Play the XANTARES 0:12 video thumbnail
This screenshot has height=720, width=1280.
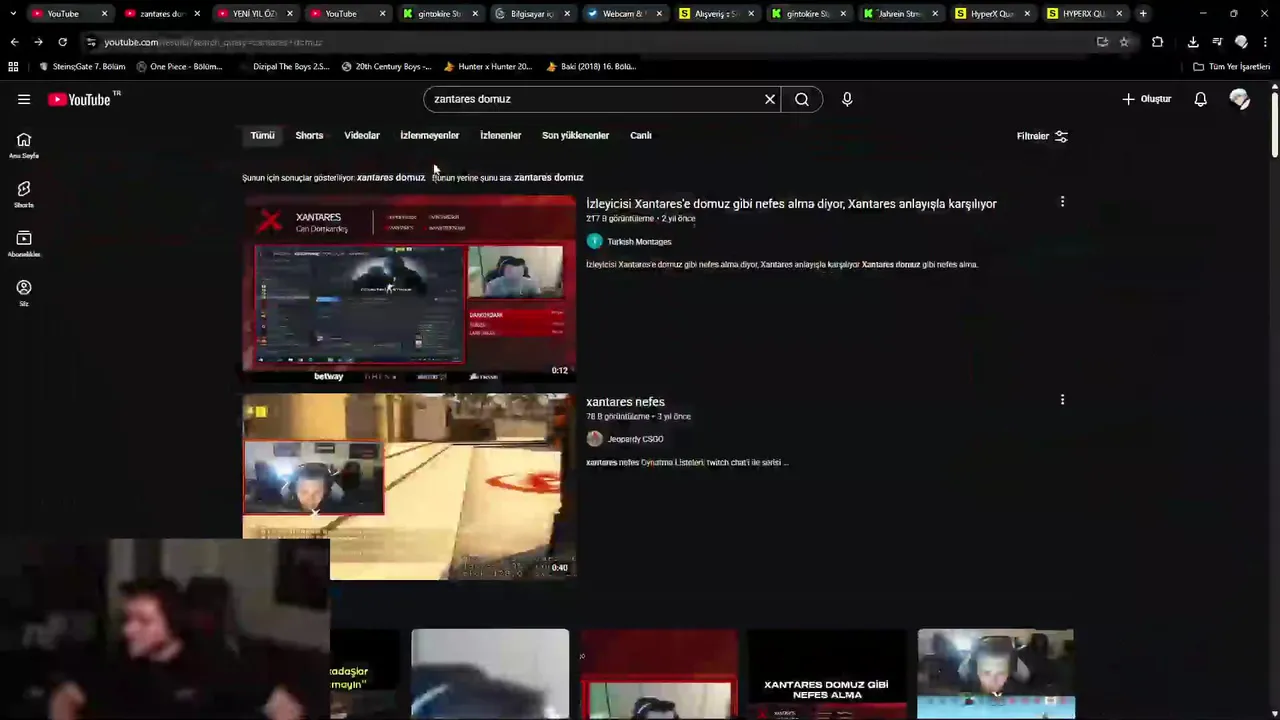tap(409, 289)
